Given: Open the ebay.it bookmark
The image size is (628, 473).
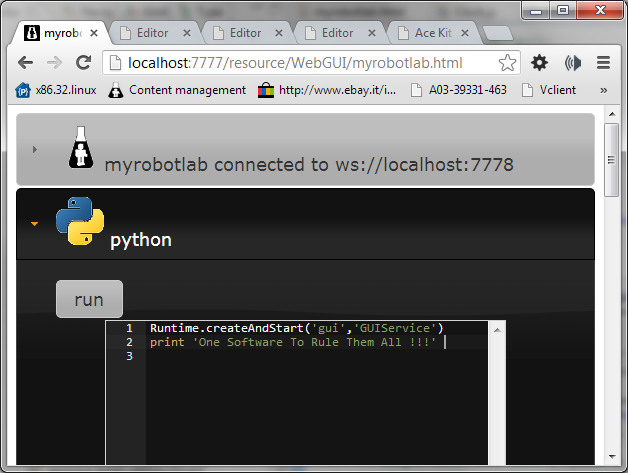Looking at the screenshot, I should 327,90.
